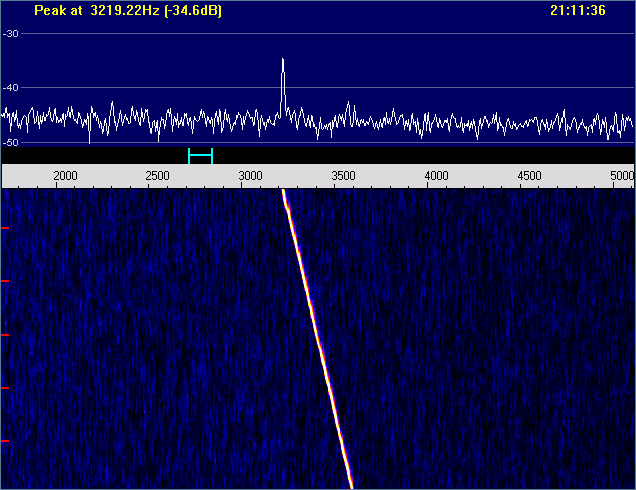636x490 pixels.
Task: Click the -30 dB amplitude scale label
Action: (x=11, y=34)
